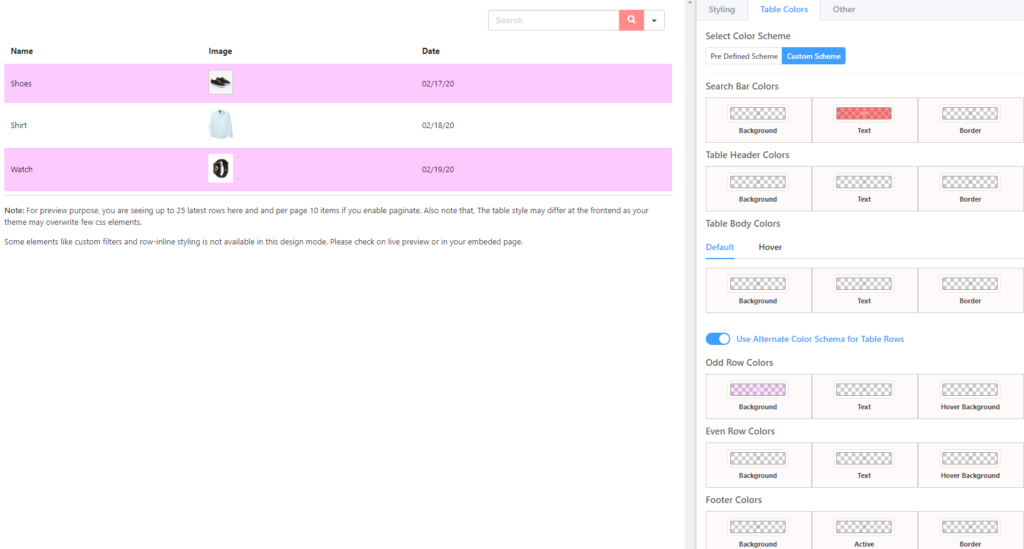Pick Footer Active color swatch
This screenshot has width=1024, height=549.
pyautogui.click(x=863, y=527)
